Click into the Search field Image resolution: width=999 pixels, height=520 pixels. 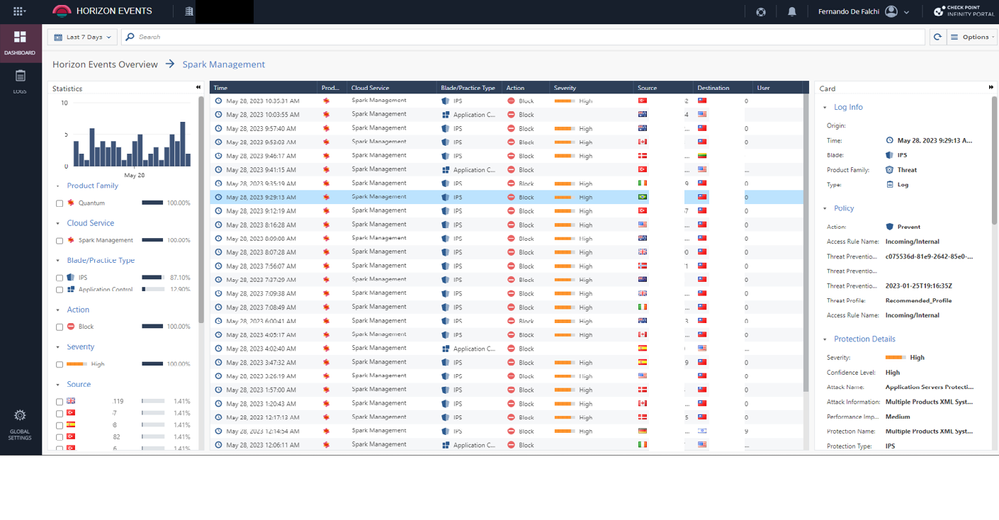[x=522, y=37]
